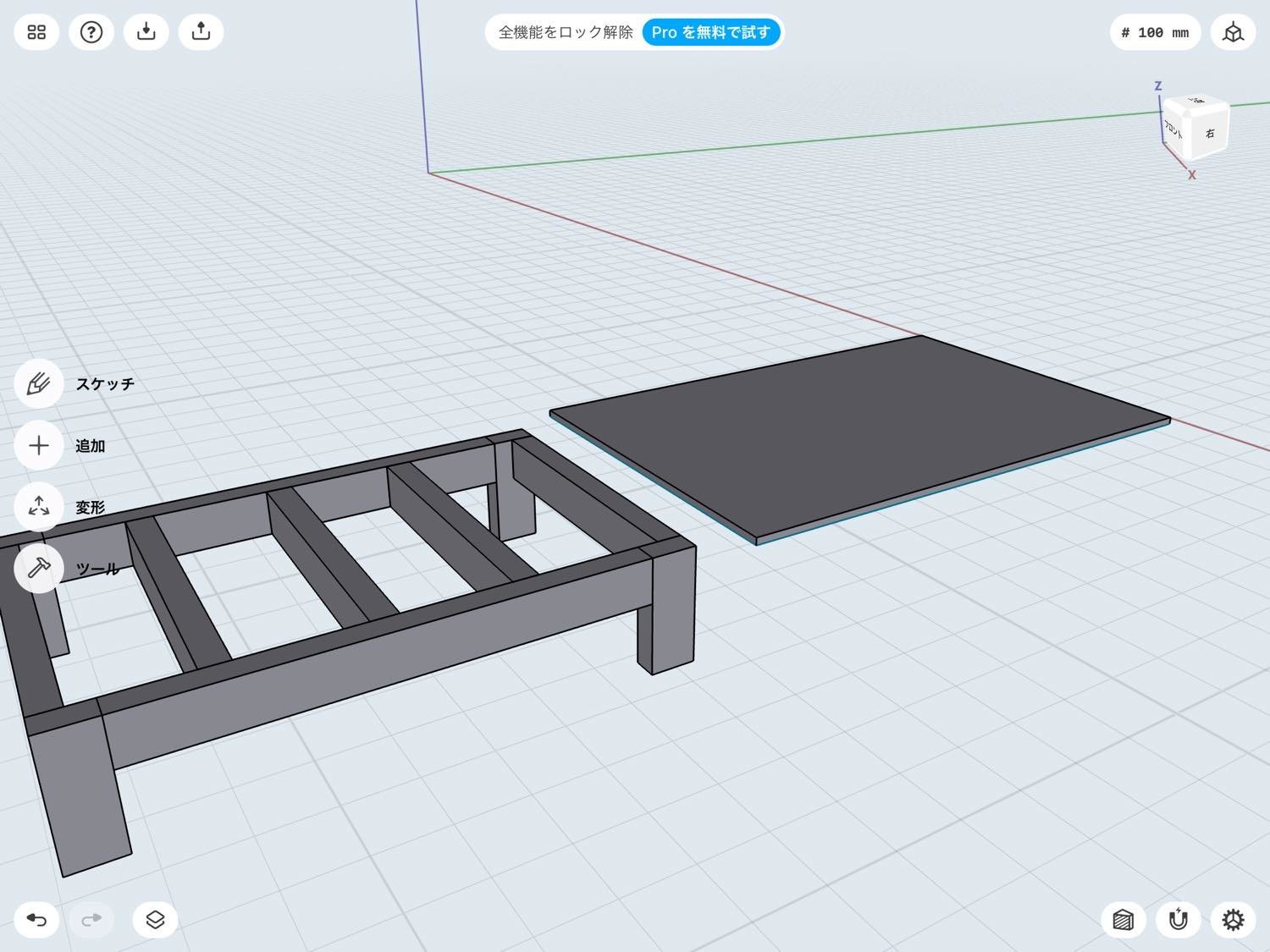Screen dimensions: 1270x952
Task: Open the settings gear
Action: (x=1233, y=920)
